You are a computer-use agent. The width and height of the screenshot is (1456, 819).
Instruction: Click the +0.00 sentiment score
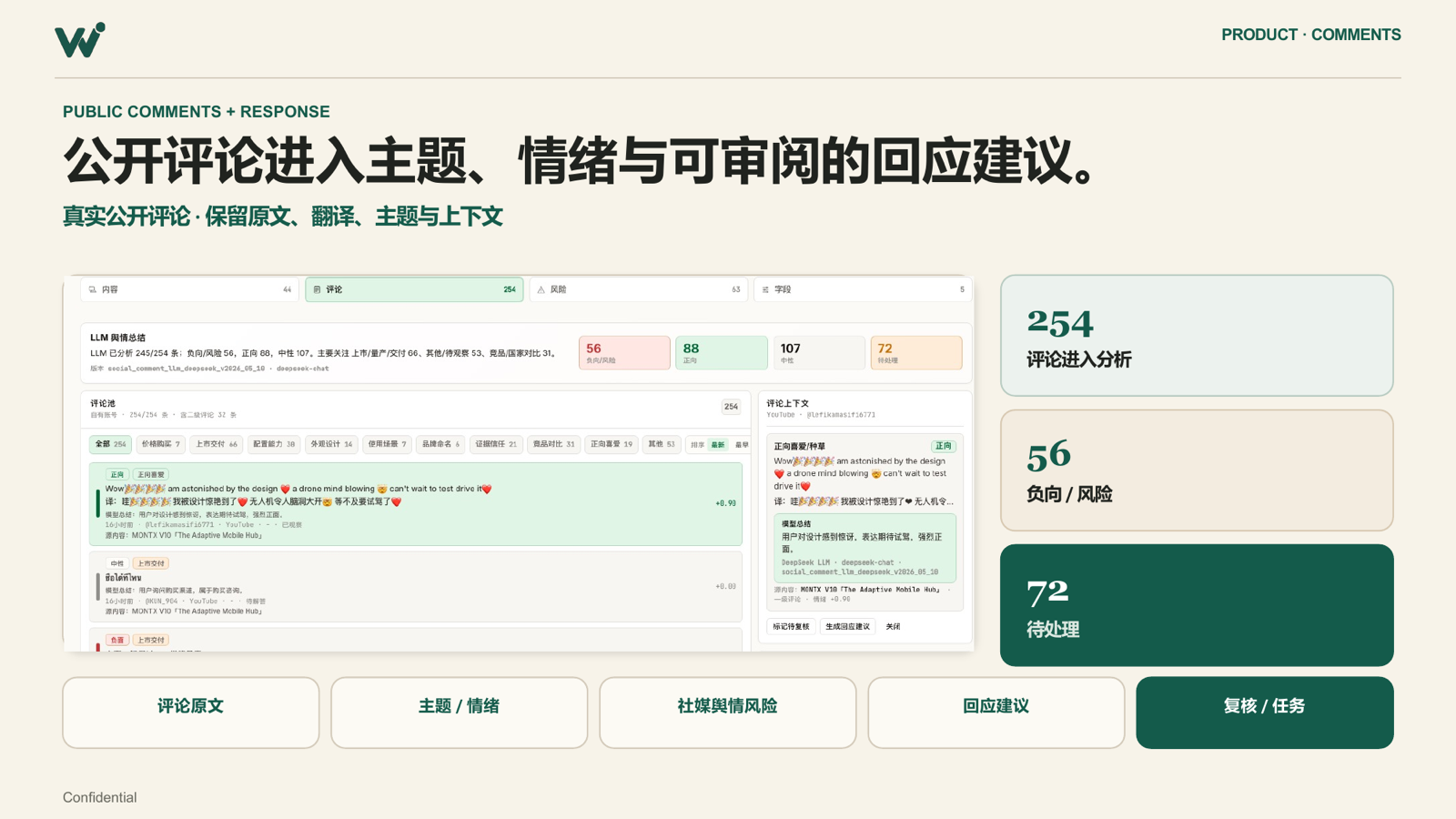click(725, 586)
